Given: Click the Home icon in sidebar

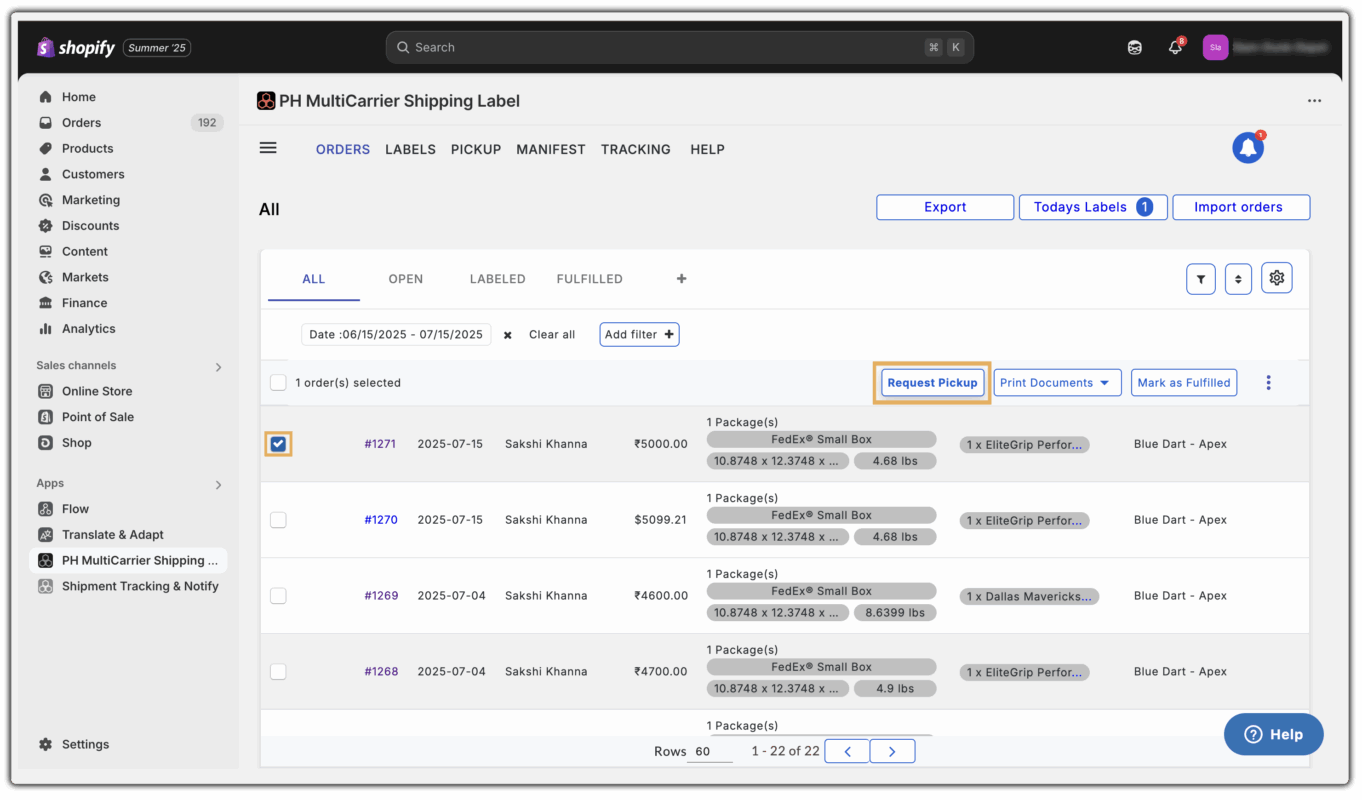Looking at the screenshot, I should tap(46, 97).
